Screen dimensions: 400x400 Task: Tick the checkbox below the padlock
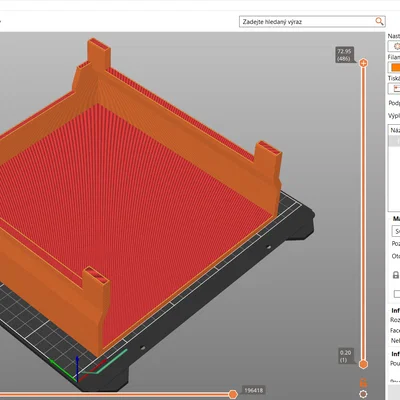pos(397,294)
